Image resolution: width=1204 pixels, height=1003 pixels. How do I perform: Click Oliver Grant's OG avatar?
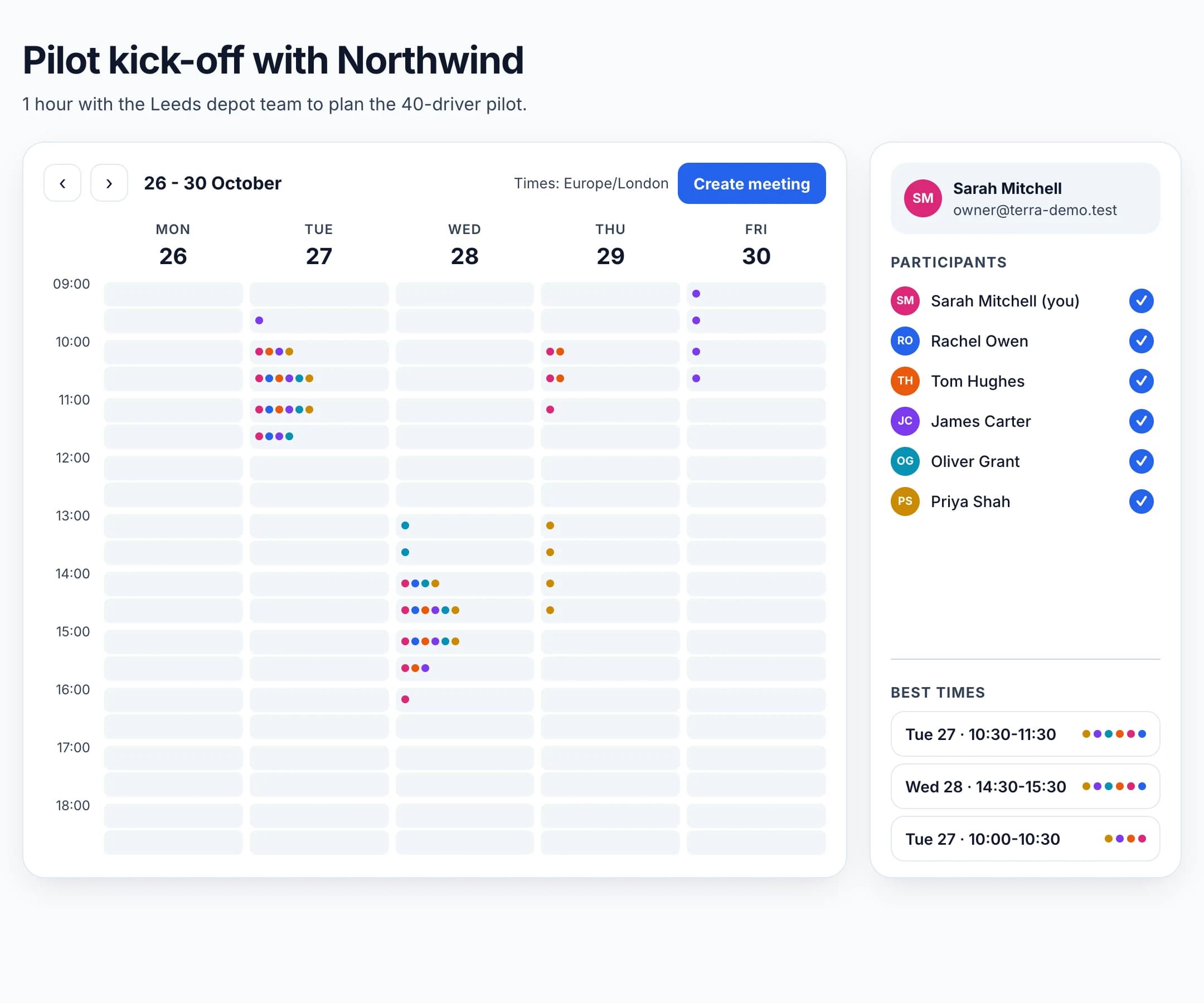pyautogui.click(x=905, y=461)
